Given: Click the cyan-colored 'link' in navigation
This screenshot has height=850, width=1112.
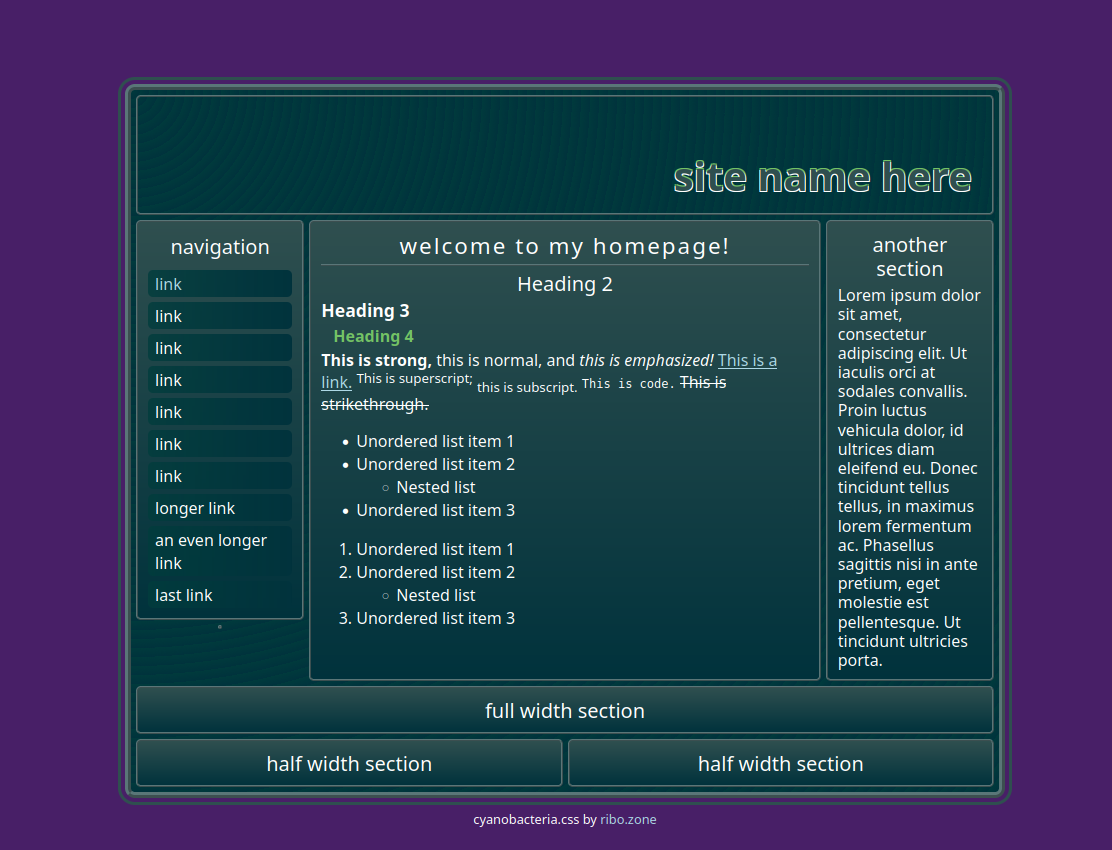Looking at the screenshot, I should [220, 284].
